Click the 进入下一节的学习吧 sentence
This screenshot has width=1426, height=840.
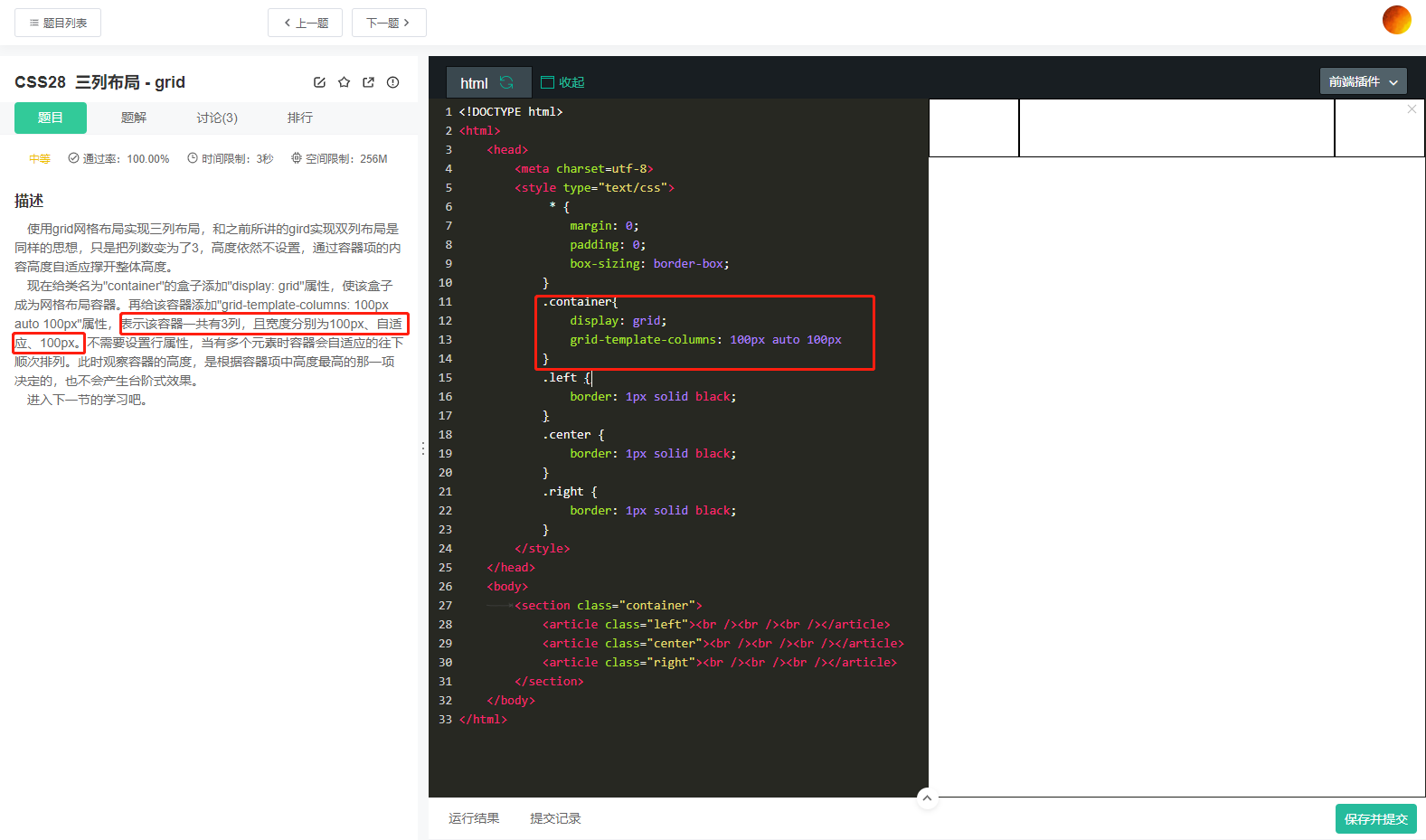click(87, 400)
